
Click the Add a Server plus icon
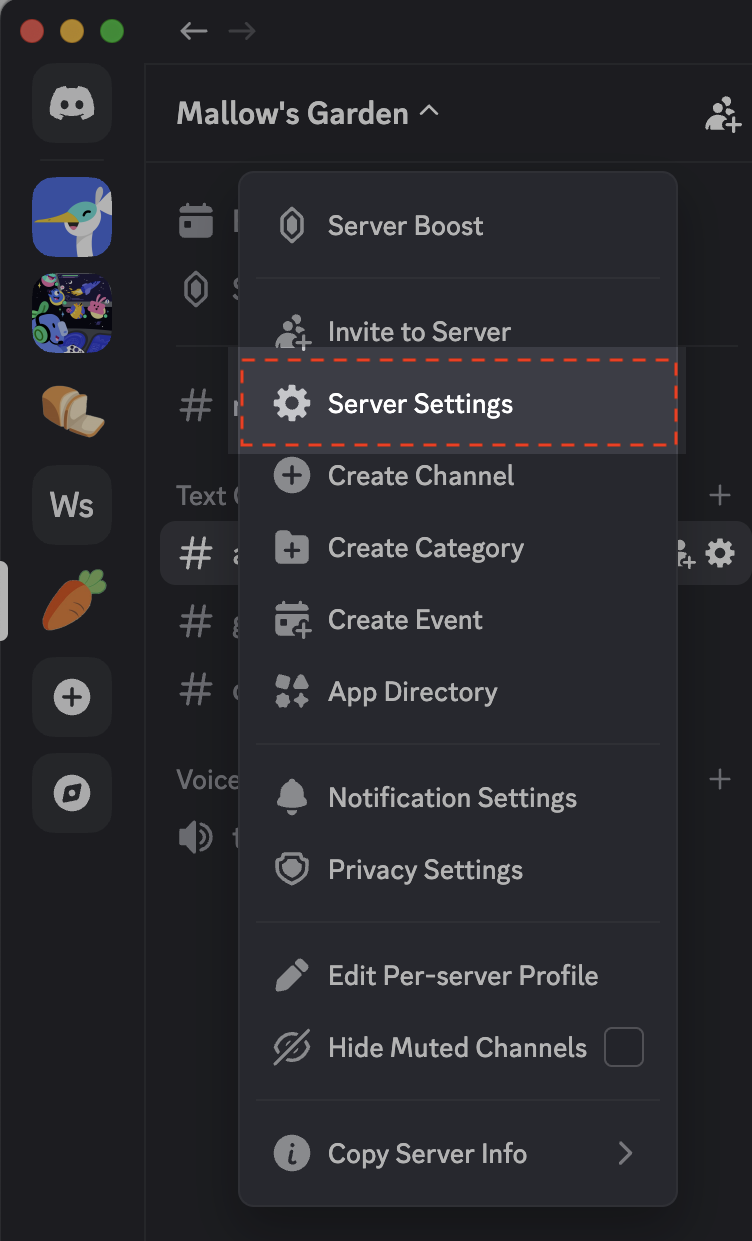point(72,697)
